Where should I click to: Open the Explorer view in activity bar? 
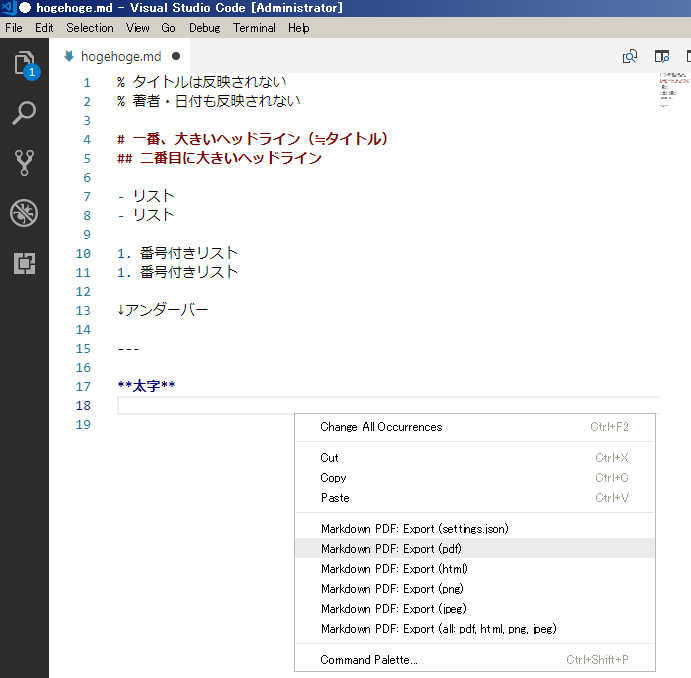click(x=25, y=63)
